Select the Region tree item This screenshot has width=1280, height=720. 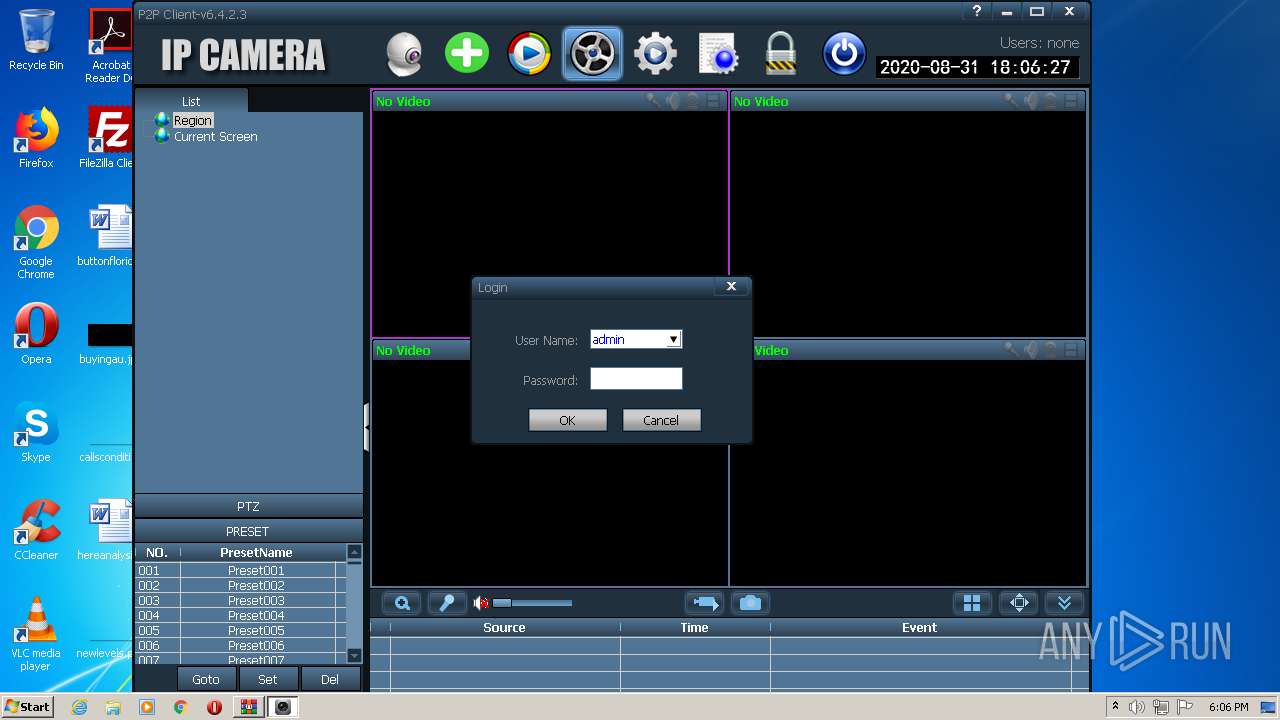pos(193,120)
